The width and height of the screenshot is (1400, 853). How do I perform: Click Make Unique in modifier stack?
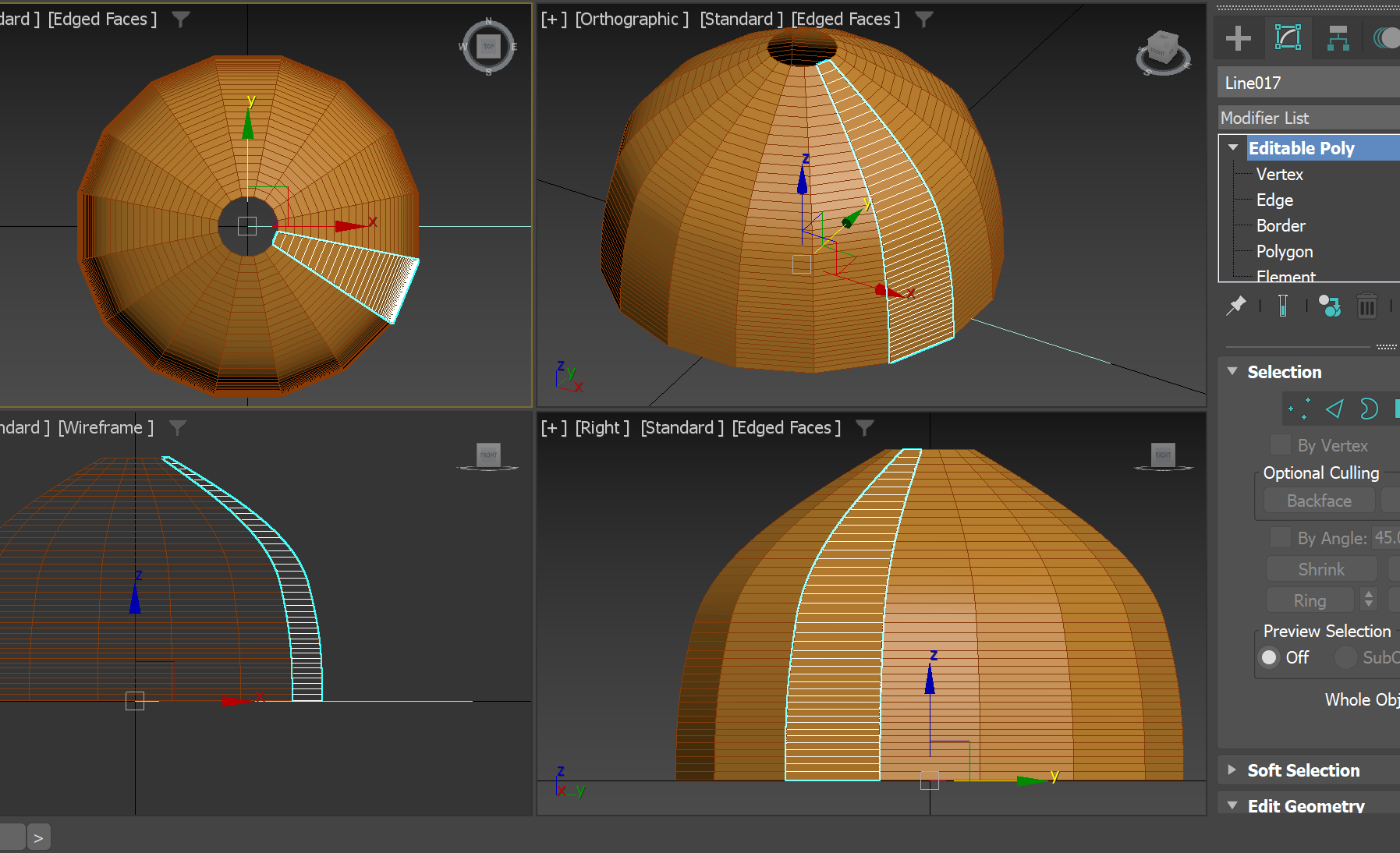point(1330,306)
